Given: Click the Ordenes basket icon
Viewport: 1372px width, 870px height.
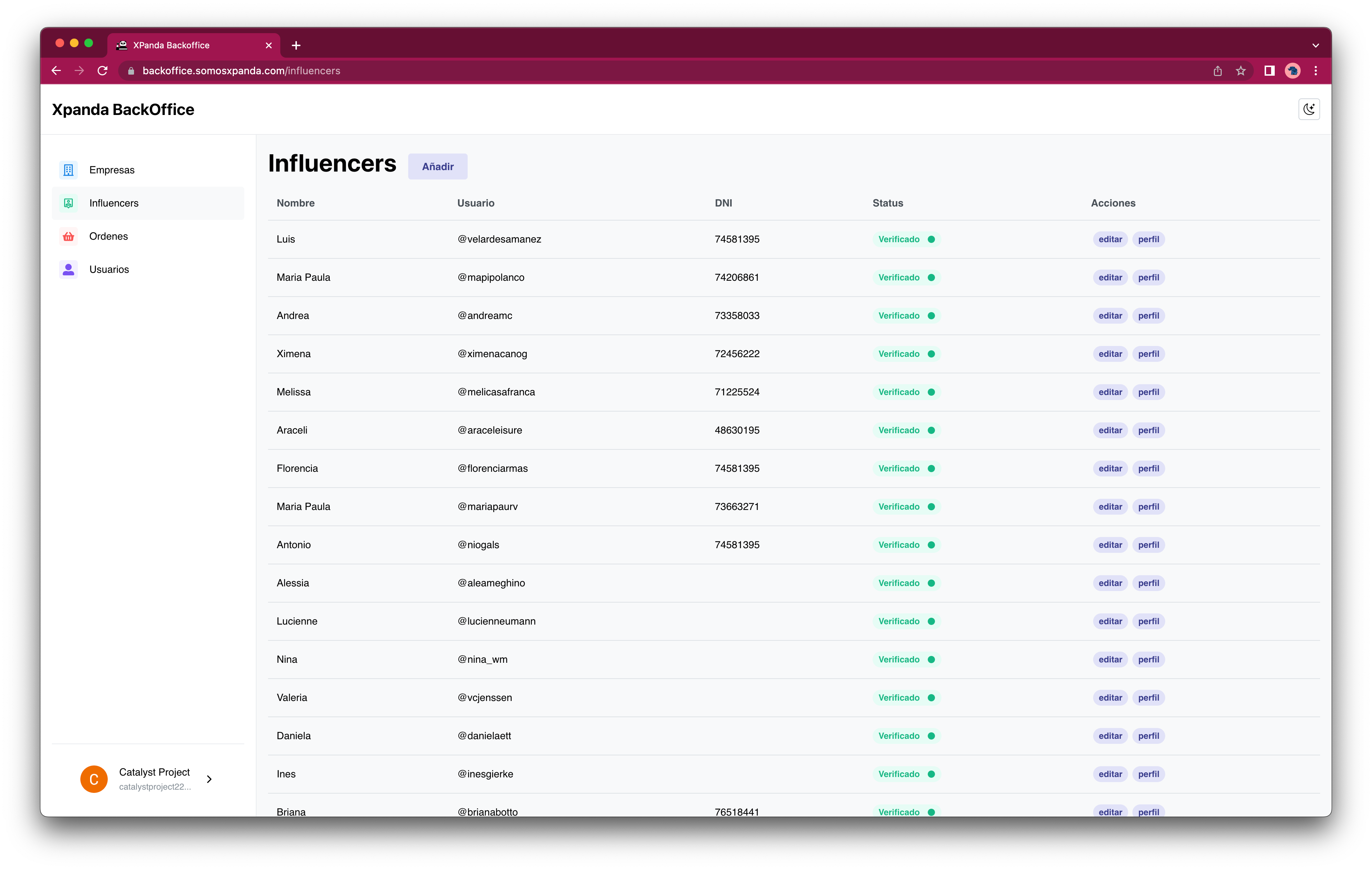Looking at the screenshot, I should coord(68,236).
